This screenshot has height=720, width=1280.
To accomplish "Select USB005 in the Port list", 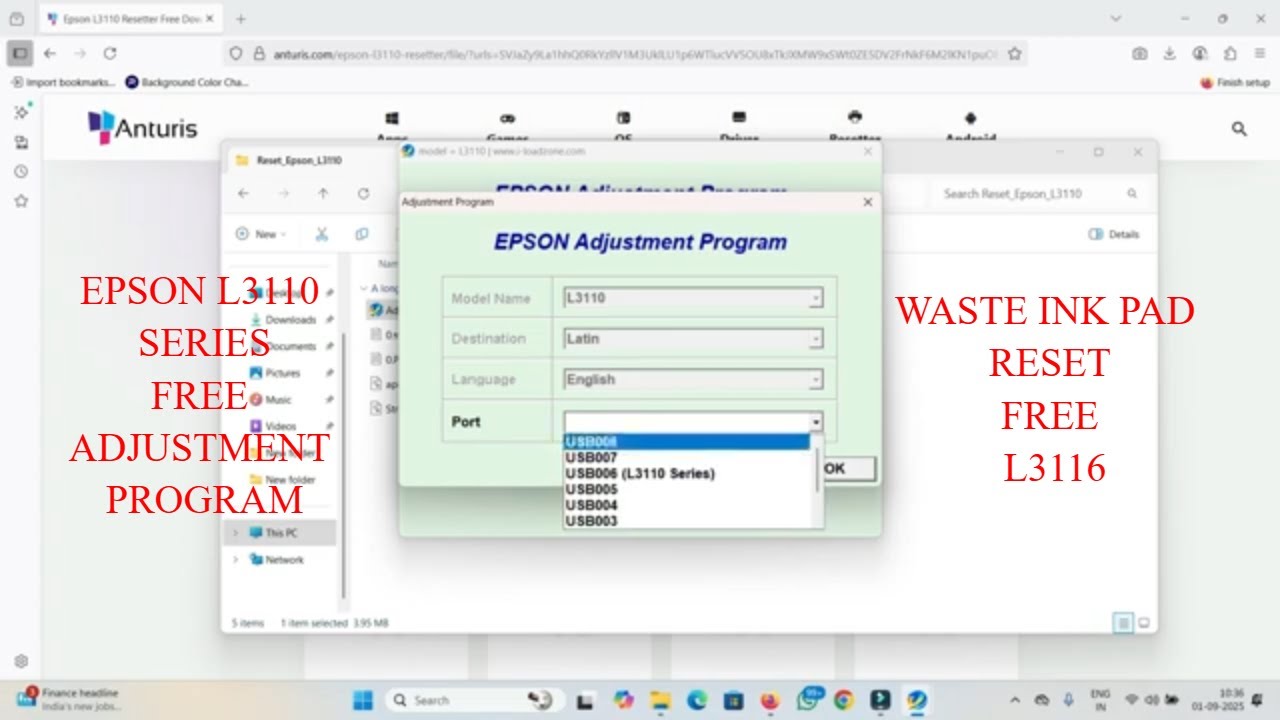I will tap(687, 490).
